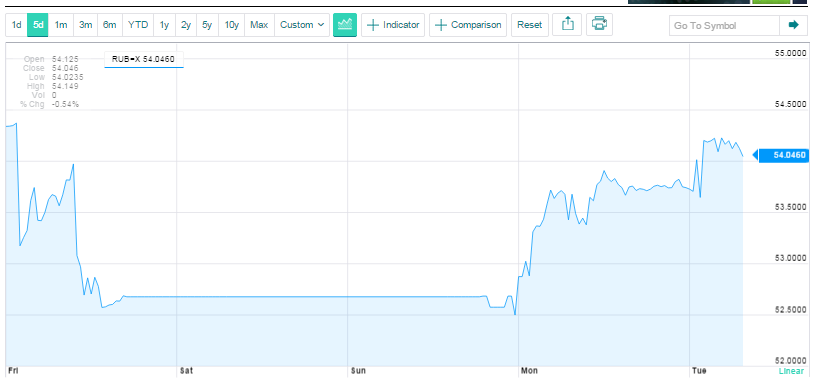The width and height of the screenshot is (819, 382).
Task: Click the go arrow next to symbol field
Action: [793, 25]
